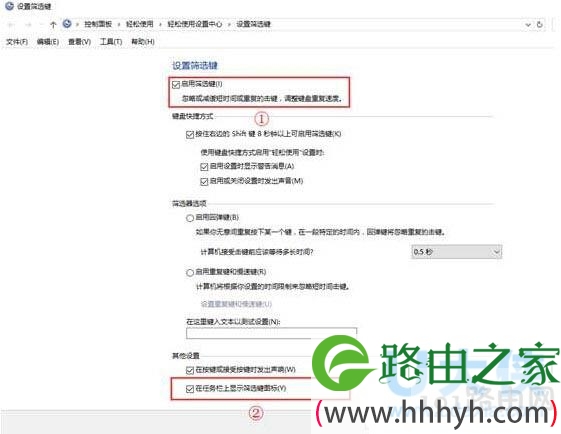This screenshot has height=434, width=561.
Task: Click the Control Panel icon in the address bar
Action: click(x=67, y=24)
